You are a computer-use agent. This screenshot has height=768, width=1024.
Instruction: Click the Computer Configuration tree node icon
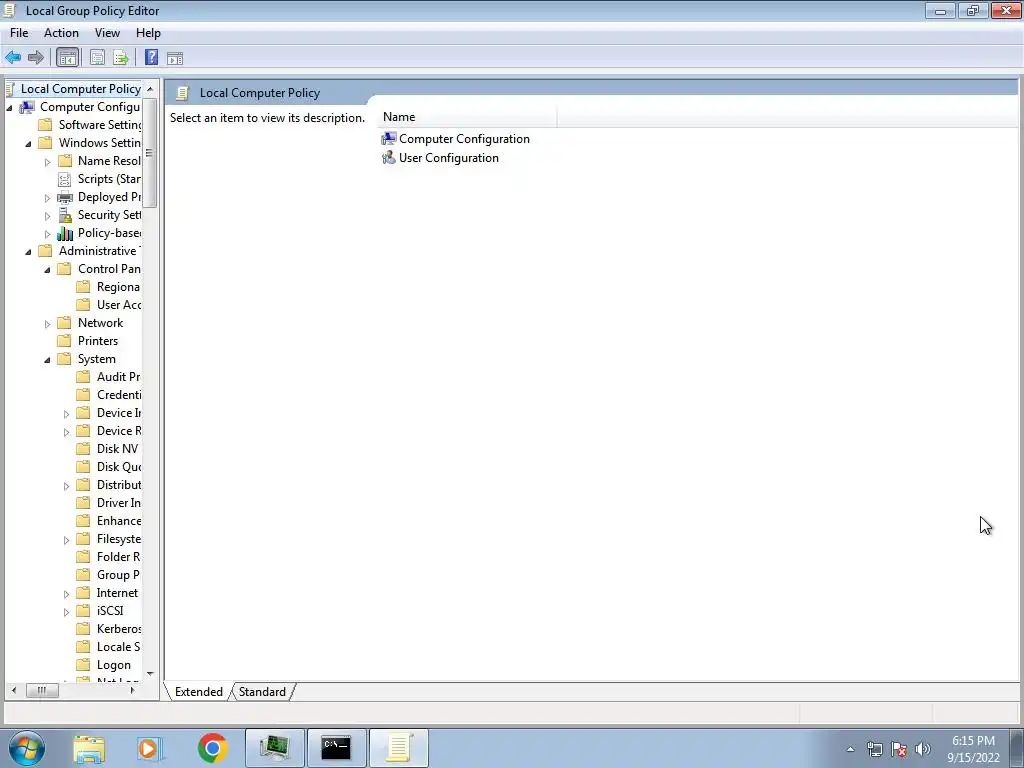coord(27,106)
